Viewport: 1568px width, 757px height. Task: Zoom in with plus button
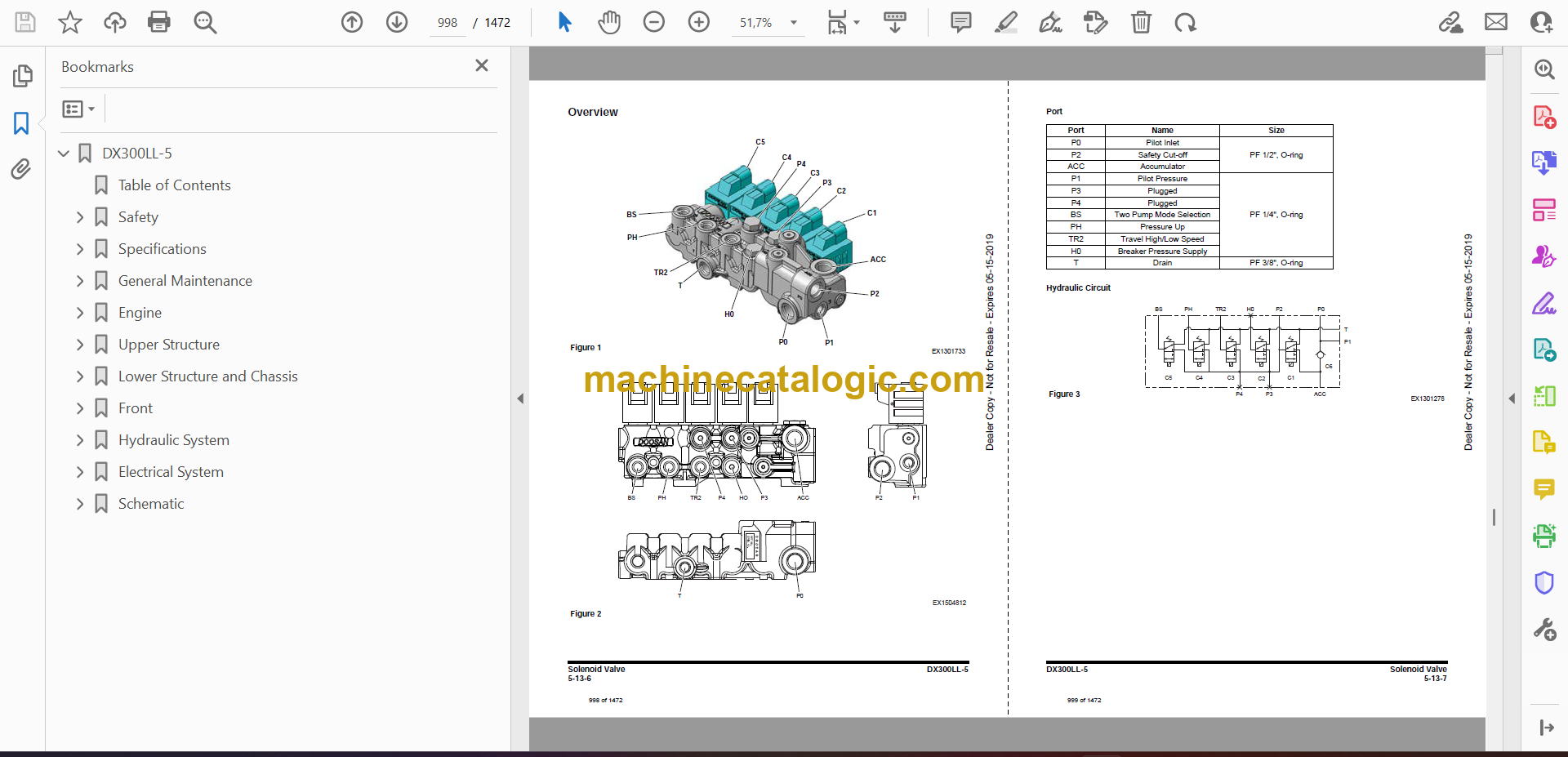(x=699, y=22)
